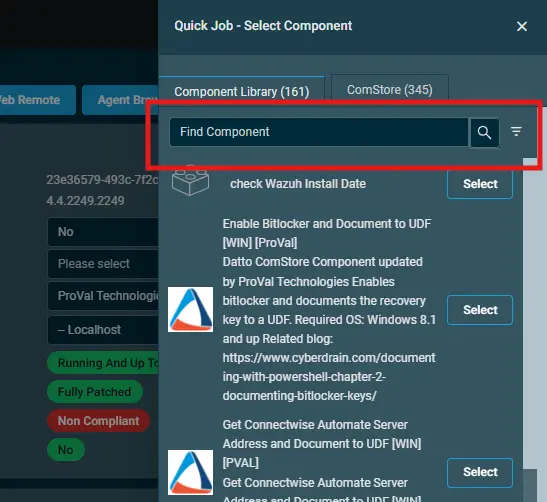Open the Please select dropdown

click(103, 264)
